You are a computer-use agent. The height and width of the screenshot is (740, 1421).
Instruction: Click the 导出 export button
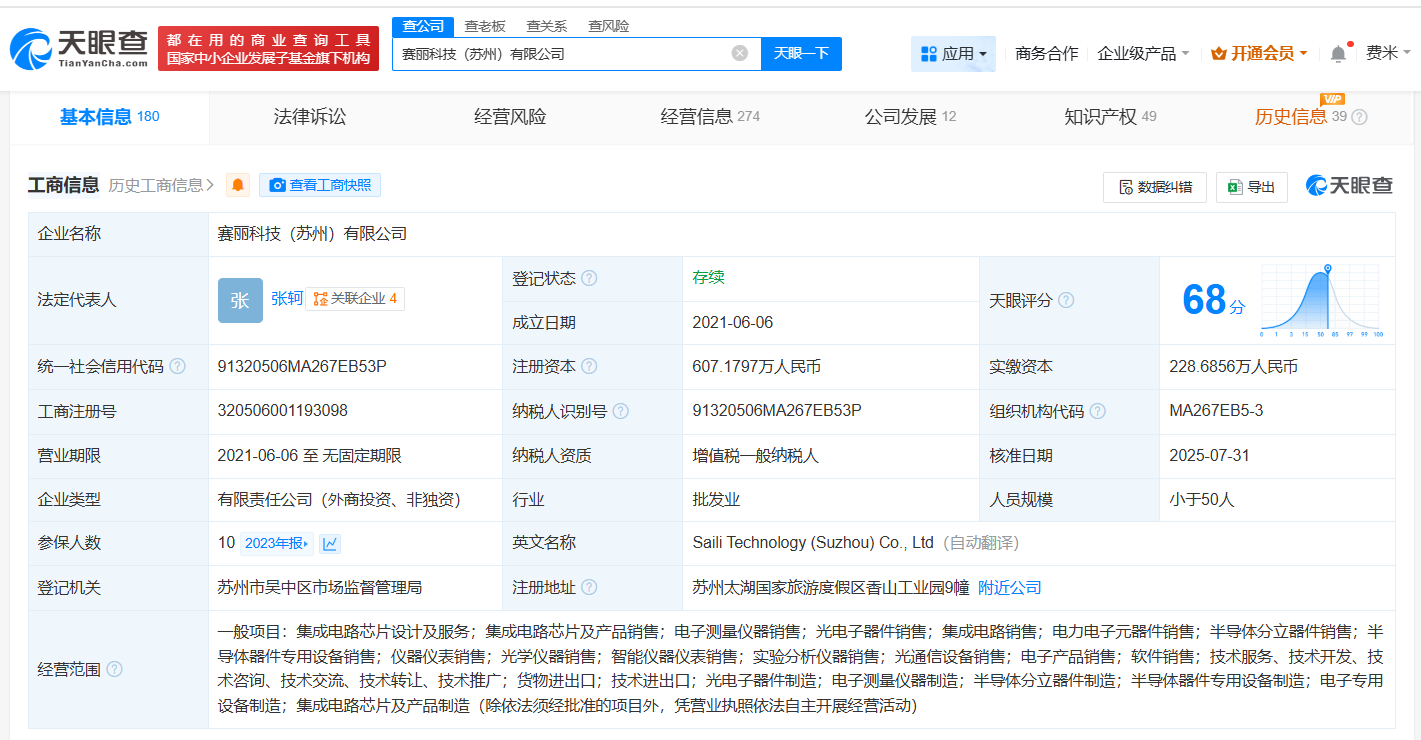coord(1251,187)
